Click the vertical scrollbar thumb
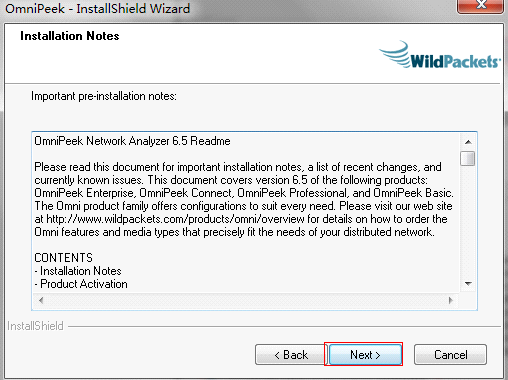 point(468,158)
